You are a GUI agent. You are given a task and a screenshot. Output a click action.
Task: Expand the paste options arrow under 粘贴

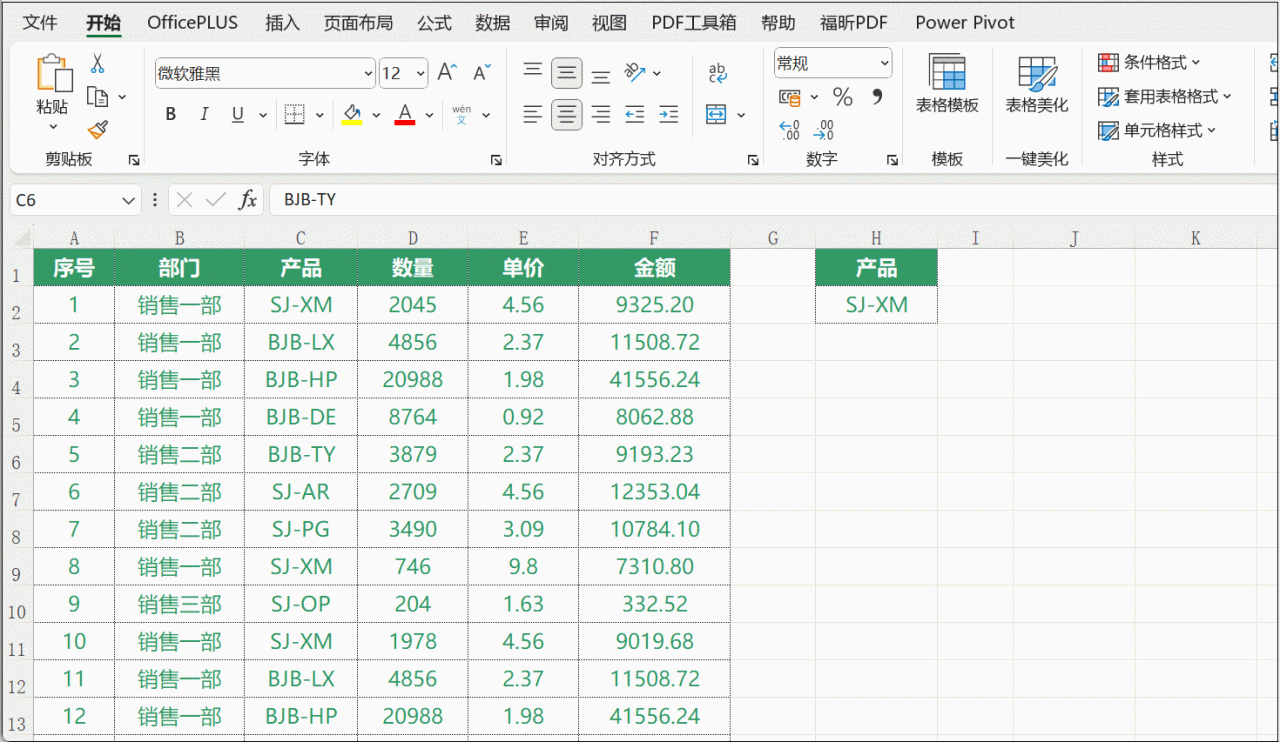(54, 127)
